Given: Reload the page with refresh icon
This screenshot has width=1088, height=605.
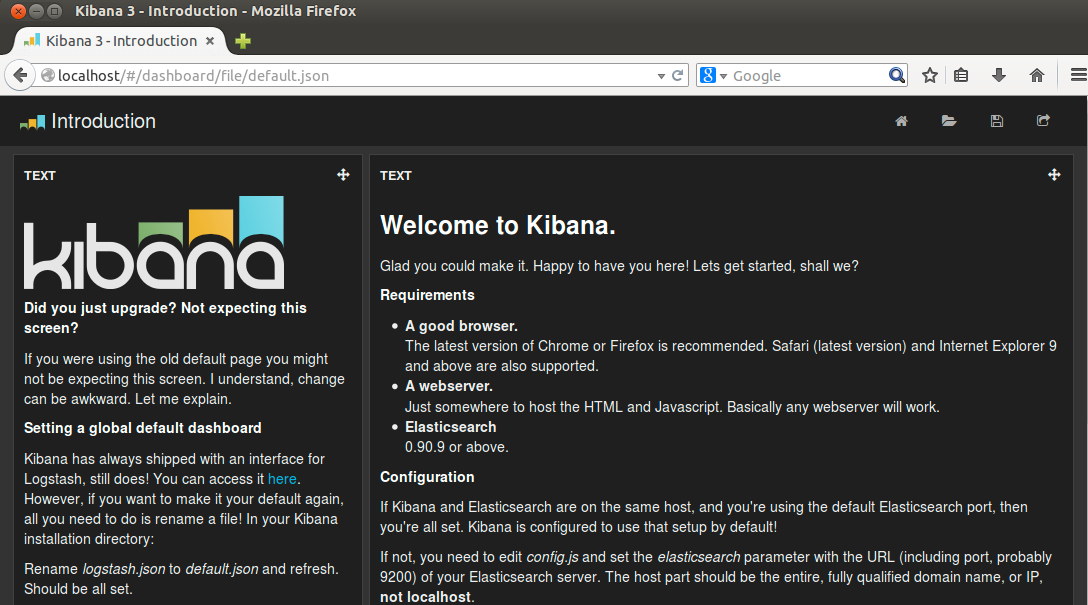Looking at the screenshot, I should point(678,76).
